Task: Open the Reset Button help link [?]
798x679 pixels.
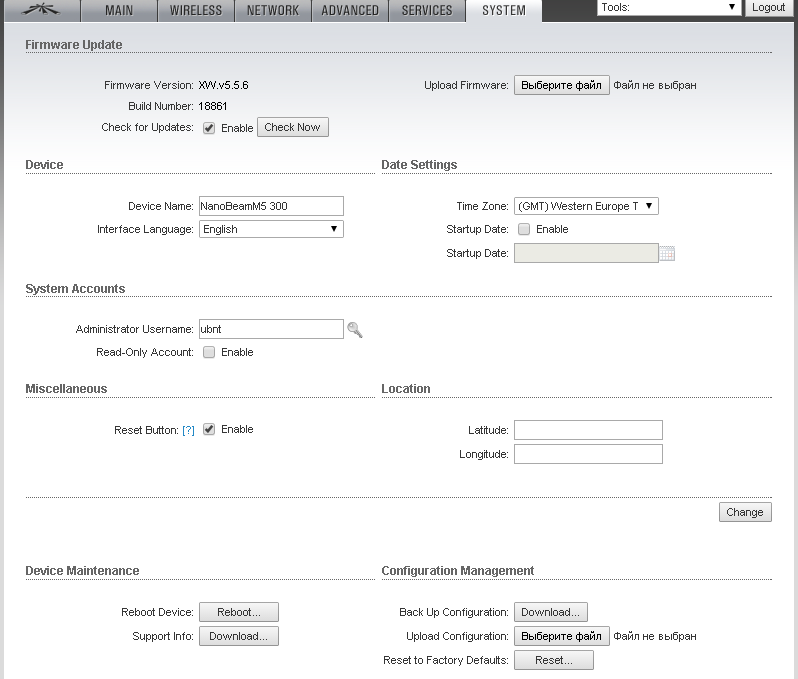Action: click(x=188, y=431)
